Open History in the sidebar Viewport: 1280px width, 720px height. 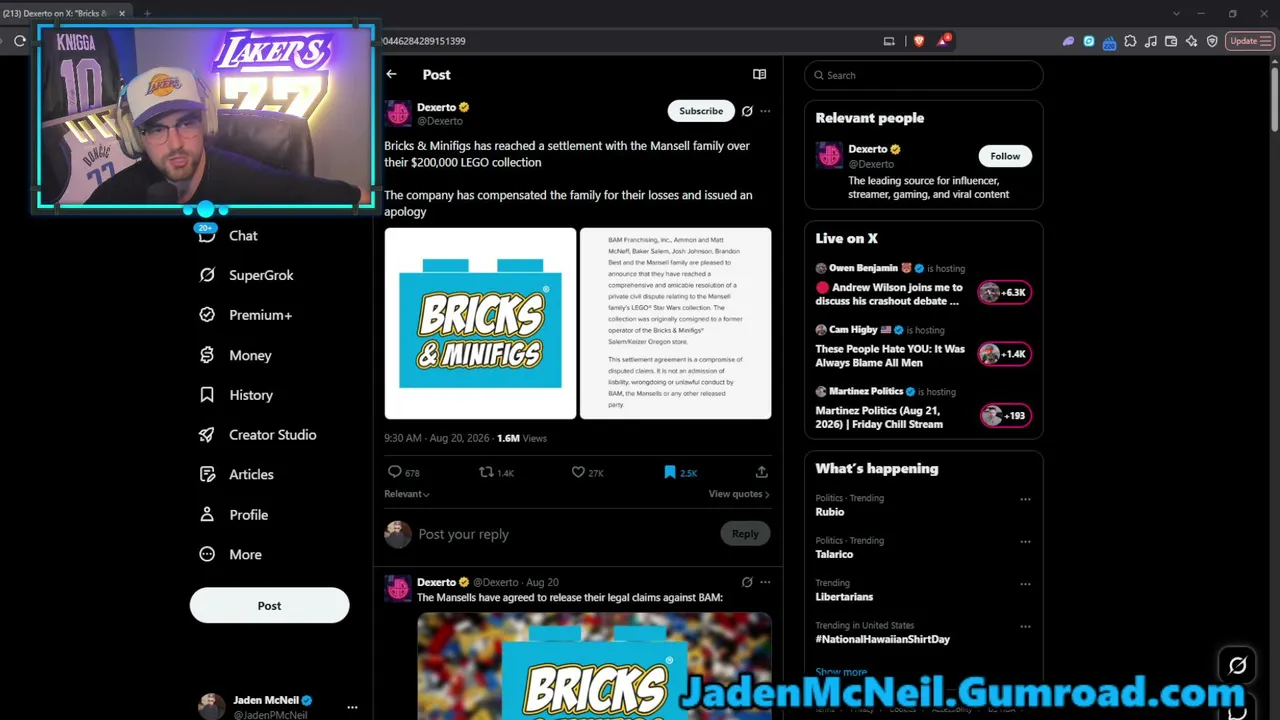click(x=236, y=395)
